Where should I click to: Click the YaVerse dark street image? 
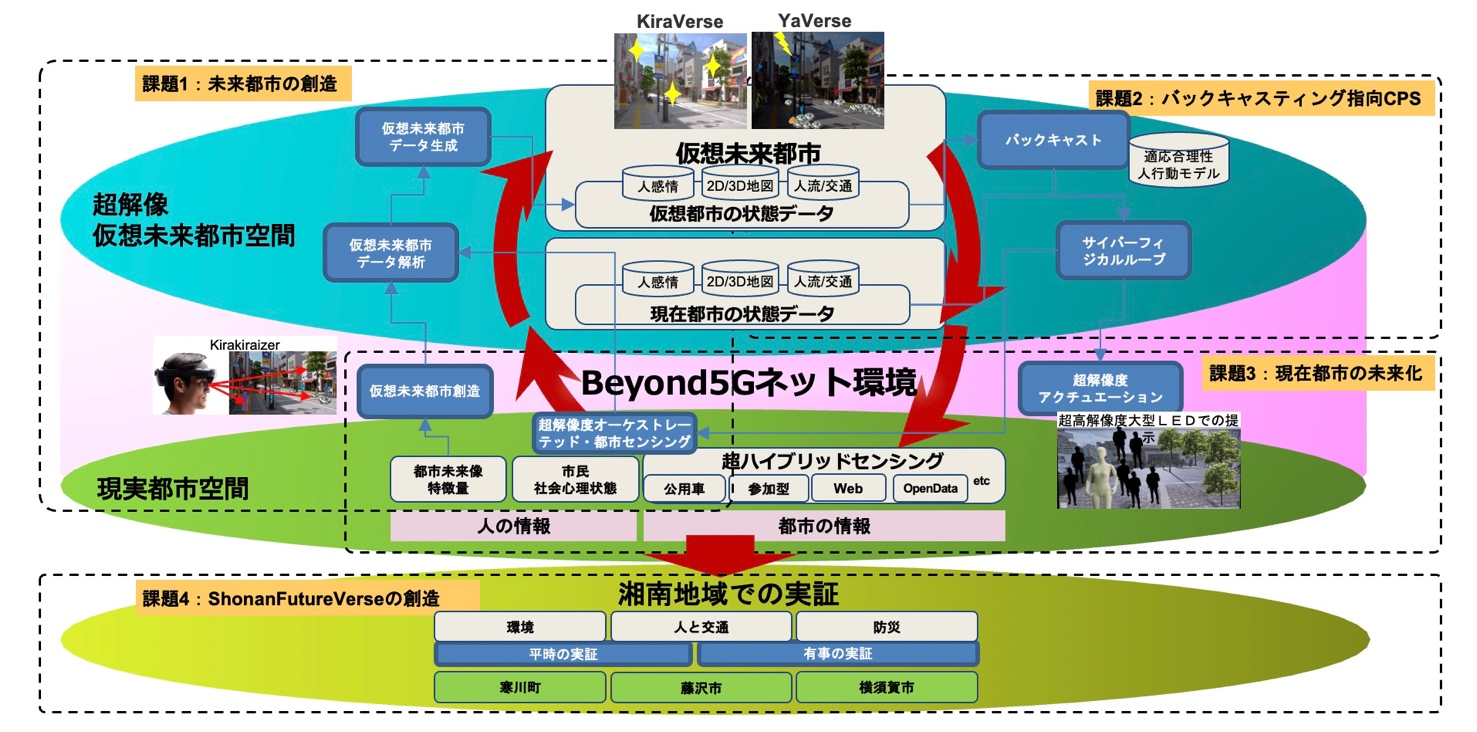pos(817,80)
